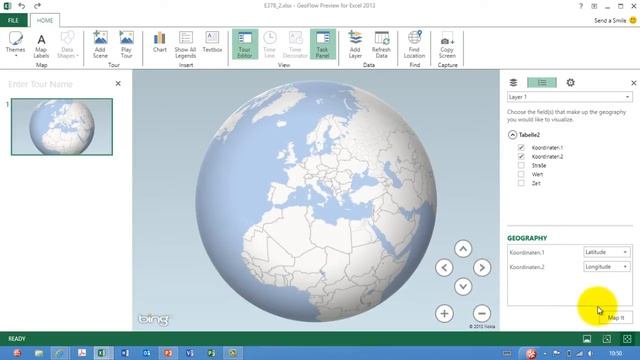Image resolution: width=640 pixels, height=360 pixels.
Task: Uncheck the Koordinaten.2 field
Action: pos(521,156)
